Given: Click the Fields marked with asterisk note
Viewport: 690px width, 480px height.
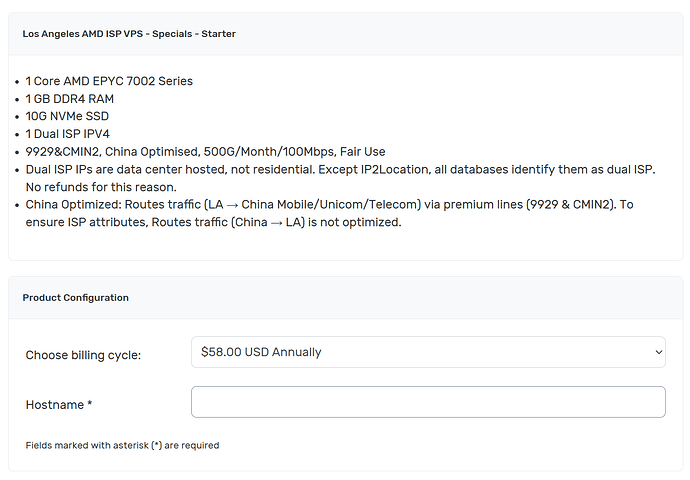Looking at the screenshot, I should (122, 445).
